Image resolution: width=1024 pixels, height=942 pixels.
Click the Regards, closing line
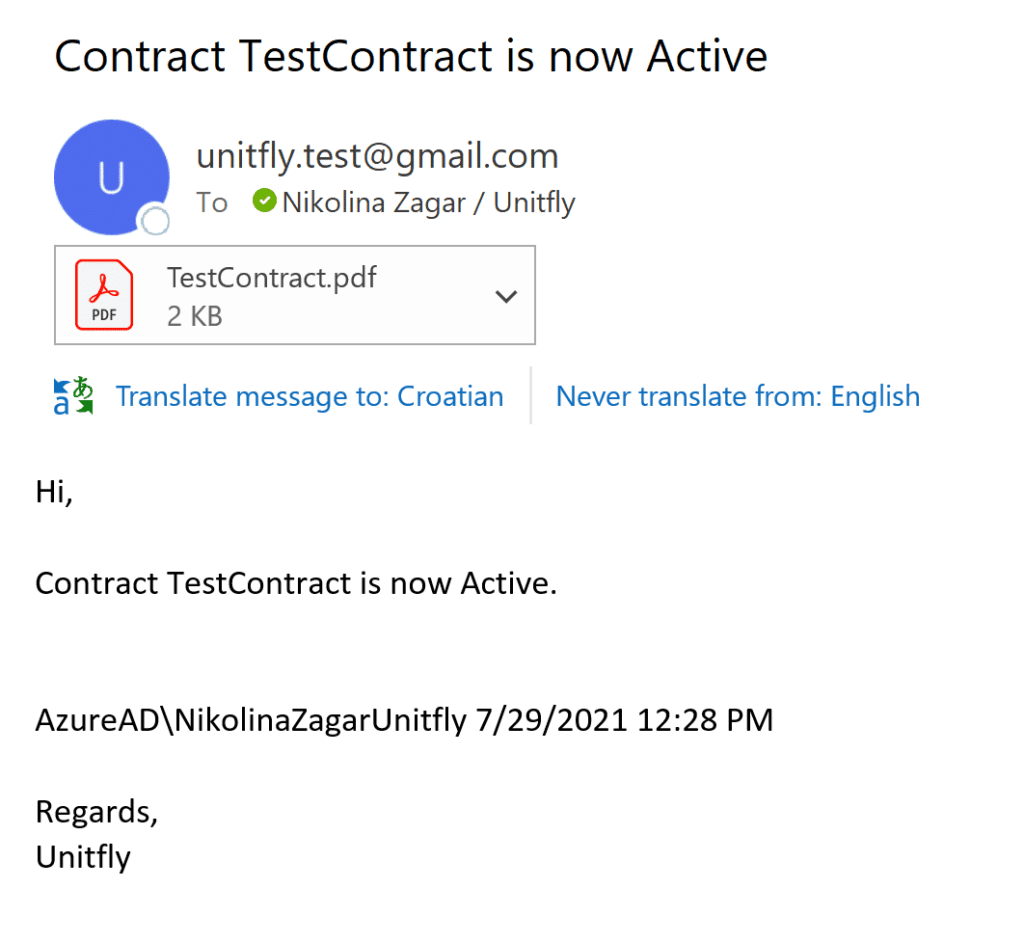point(97,813)
